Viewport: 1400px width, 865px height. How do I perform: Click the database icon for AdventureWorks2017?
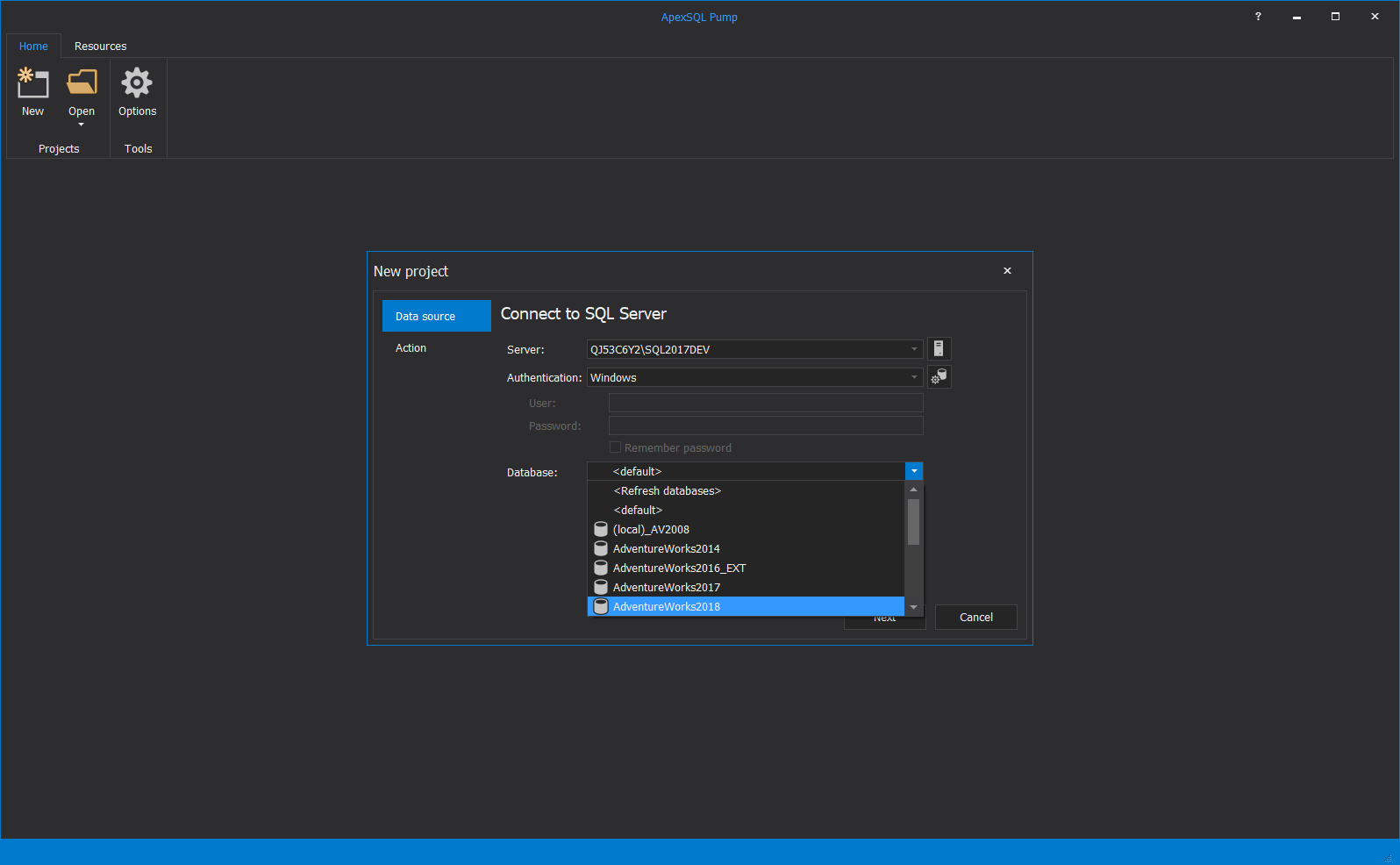pyautogui.click(x=601, y=587)
